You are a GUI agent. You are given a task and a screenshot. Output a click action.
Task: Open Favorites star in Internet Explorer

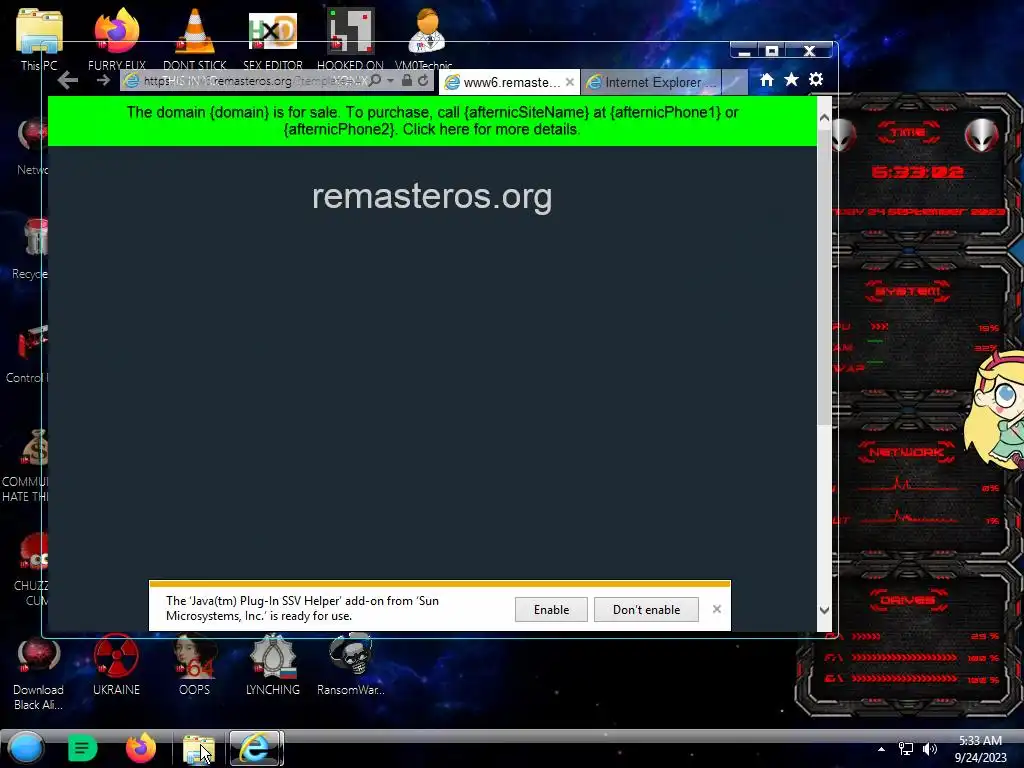click(792, 80)
